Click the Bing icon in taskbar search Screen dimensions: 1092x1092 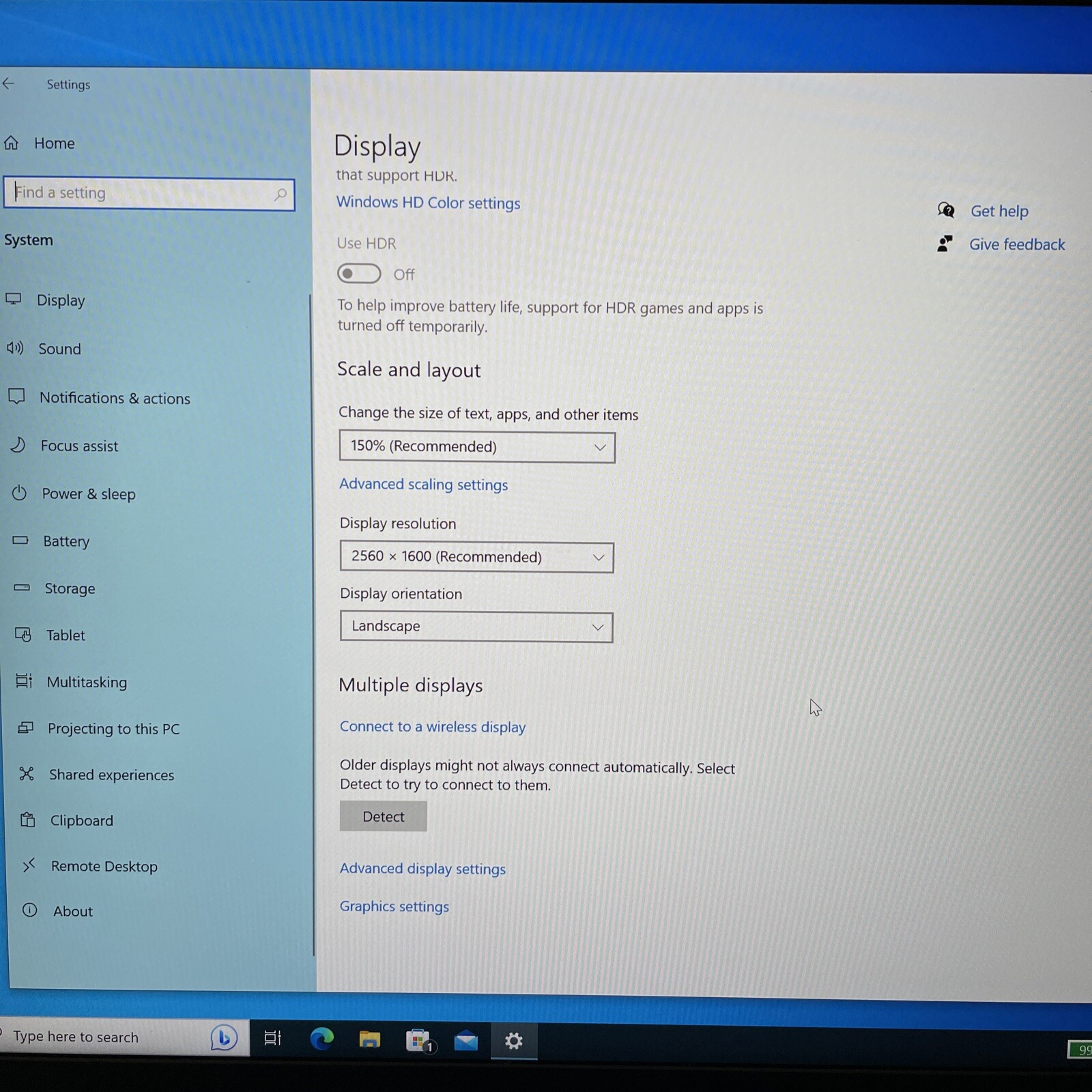tap(224, 1038)
